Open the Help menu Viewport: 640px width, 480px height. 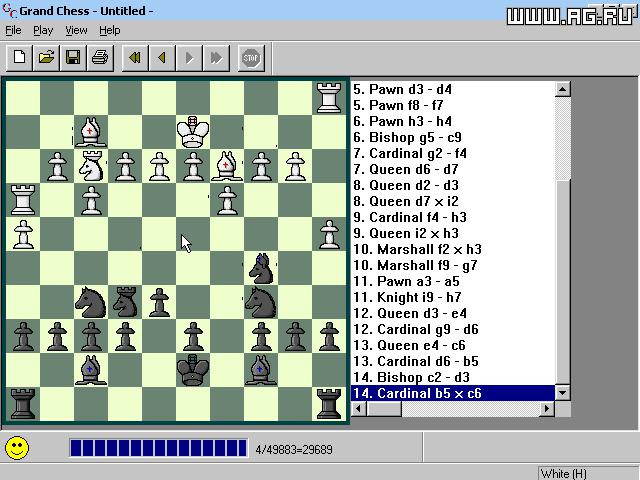click(110, 30)
